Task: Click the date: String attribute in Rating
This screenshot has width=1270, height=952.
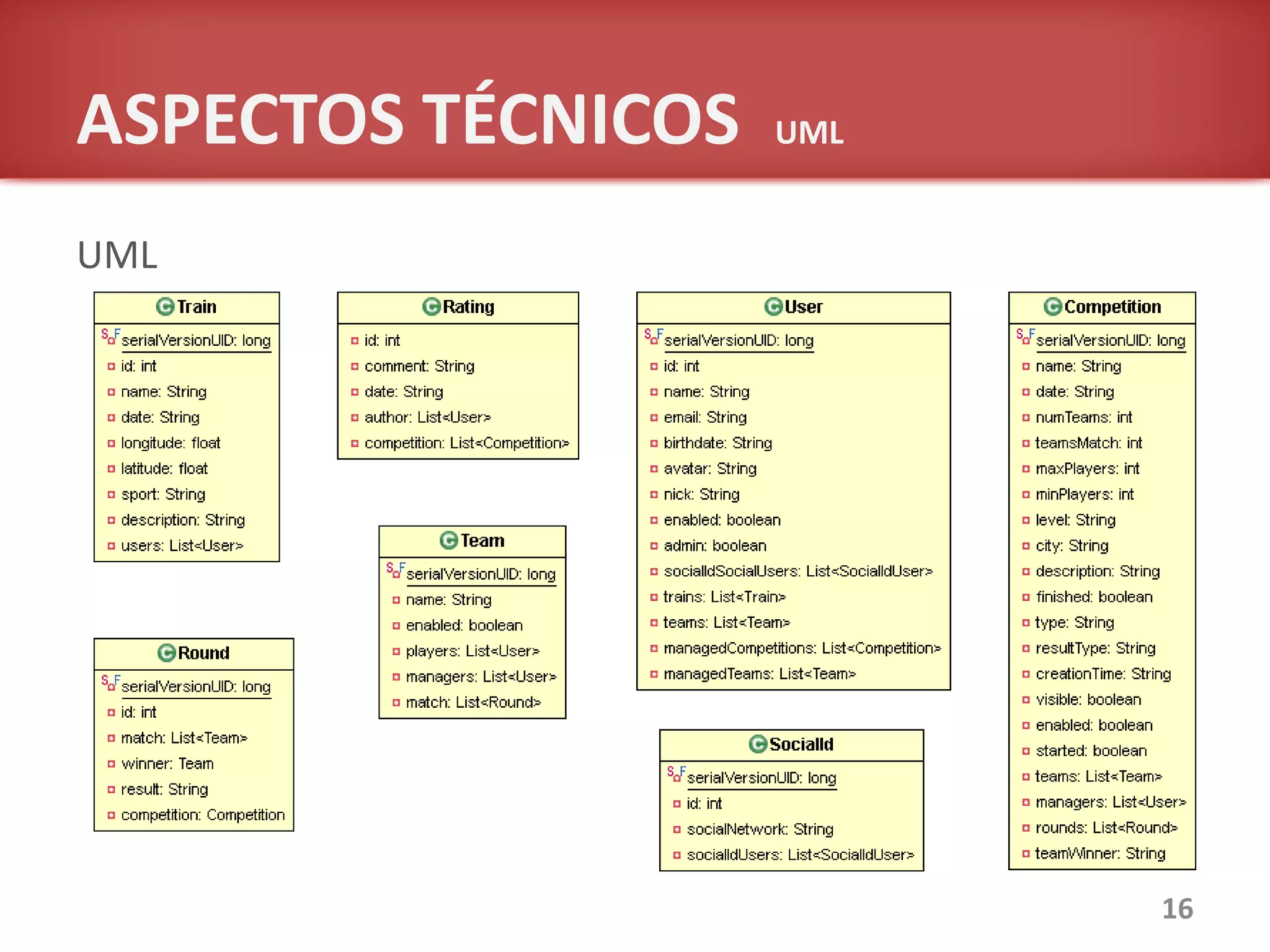Action: coord(404,392)
